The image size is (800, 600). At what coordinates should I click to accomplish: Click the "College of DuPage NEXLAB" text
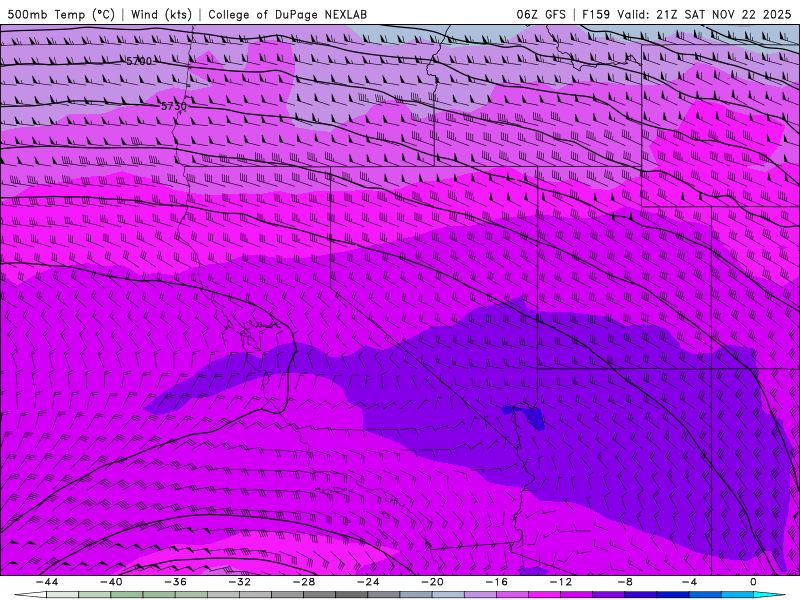287,14
